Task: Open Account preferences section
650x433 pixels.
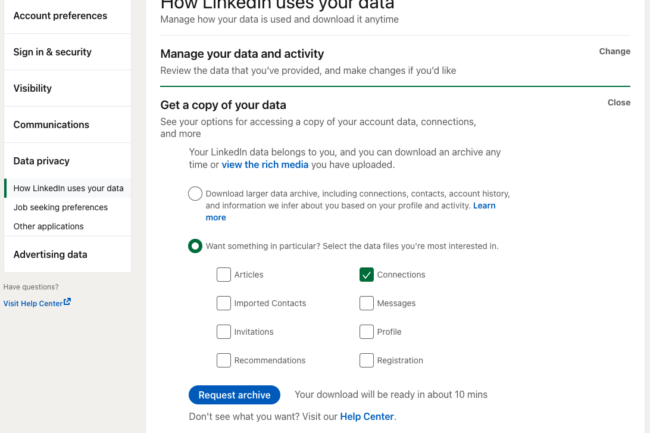Action: pyautogui.click(x=67, y=16)
